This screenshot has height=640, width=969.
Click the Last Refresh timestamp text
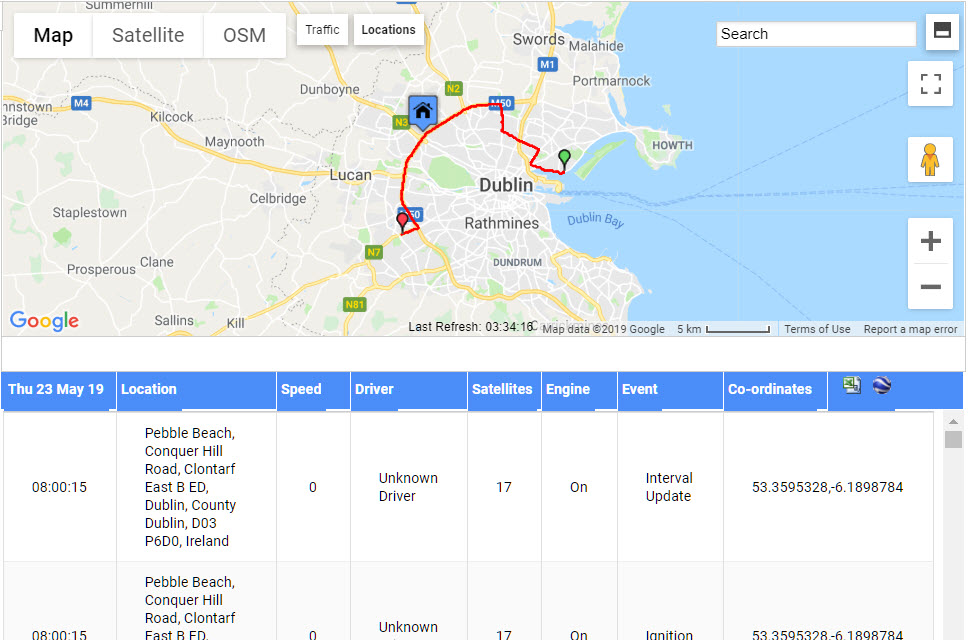click(471, 327)
